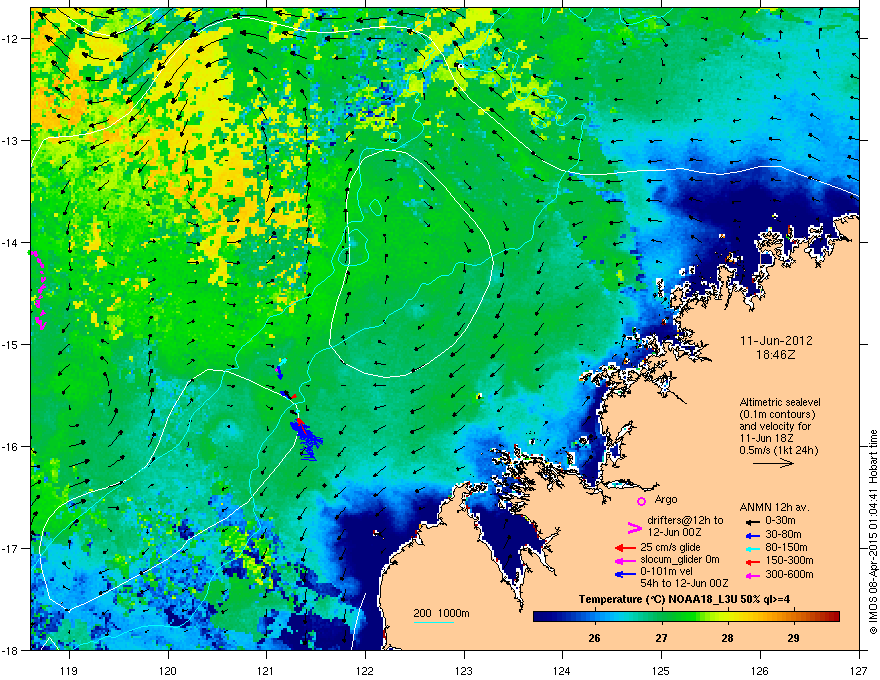Click the dark red end of temperature colorbar
This screenshot has height=680, width=880.
(x=833, y=617)
